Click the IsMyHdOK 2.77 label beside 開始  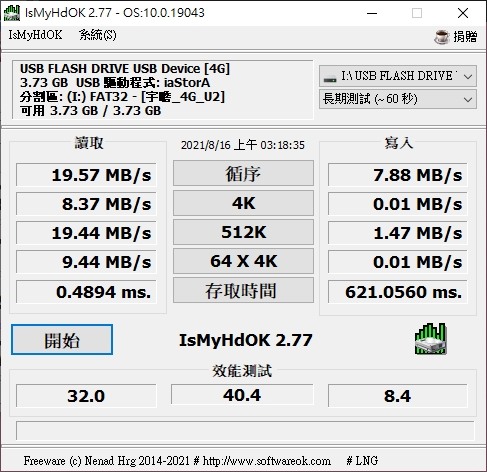coord(246,340)
